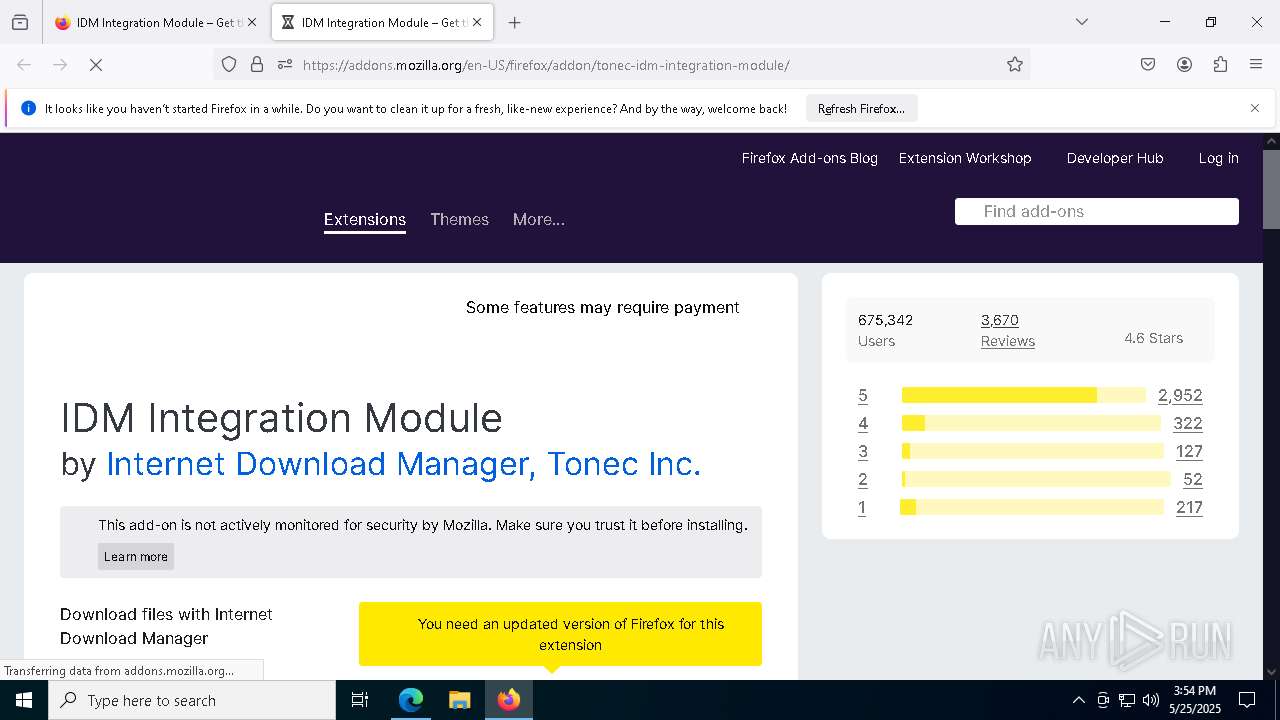The height and width of the screenshot is (720, 1280).
Task: Dismiss the refresh Firefox notification bar
Action: point(1255,108)
